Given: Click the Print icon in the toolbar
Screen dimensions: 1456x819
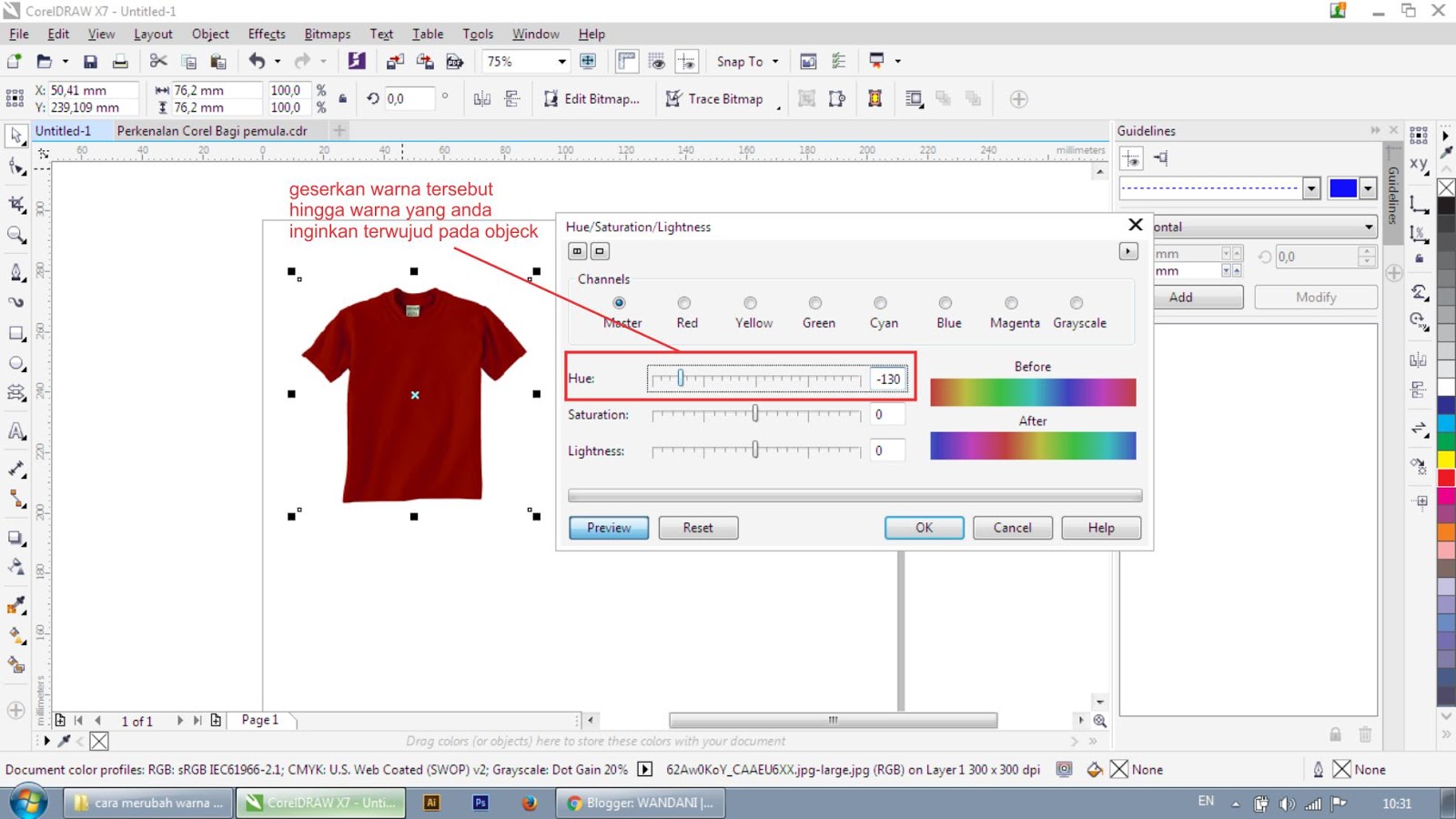Looking at the screenshot, I should point(120,61).
